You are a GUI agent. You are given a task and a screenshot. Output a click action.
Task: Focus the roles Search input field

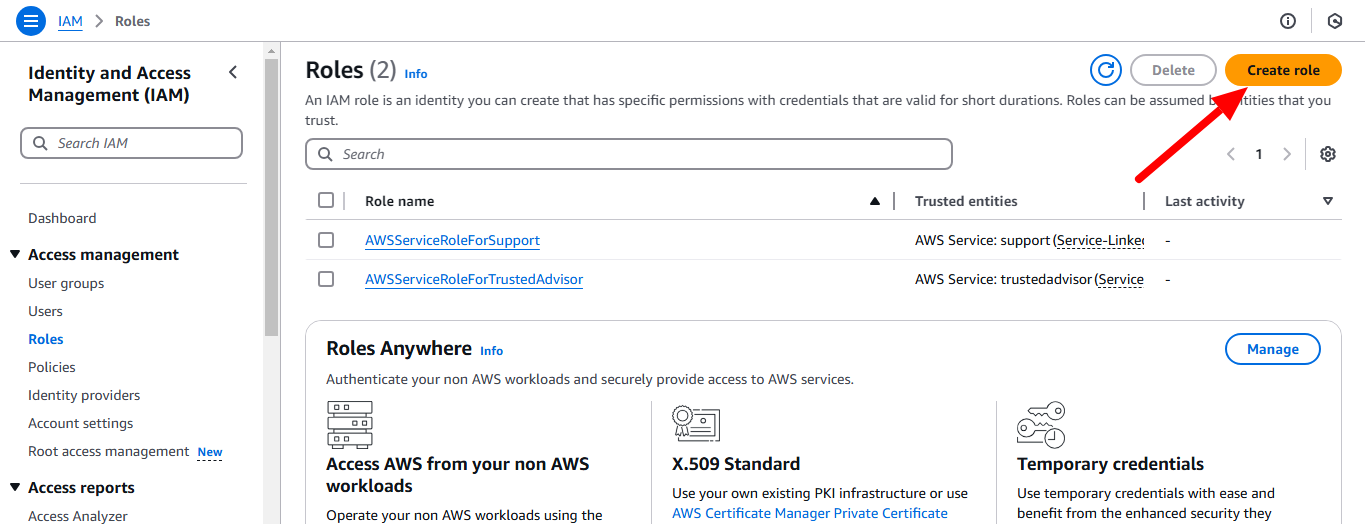(x=629, y=154)
